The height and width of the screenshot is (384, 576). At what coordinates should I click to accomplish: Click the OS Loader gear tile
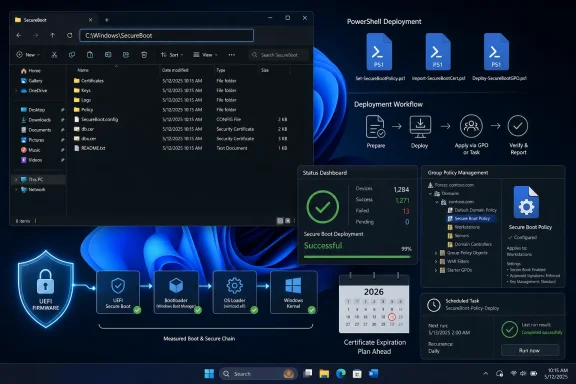coord(234,292)
